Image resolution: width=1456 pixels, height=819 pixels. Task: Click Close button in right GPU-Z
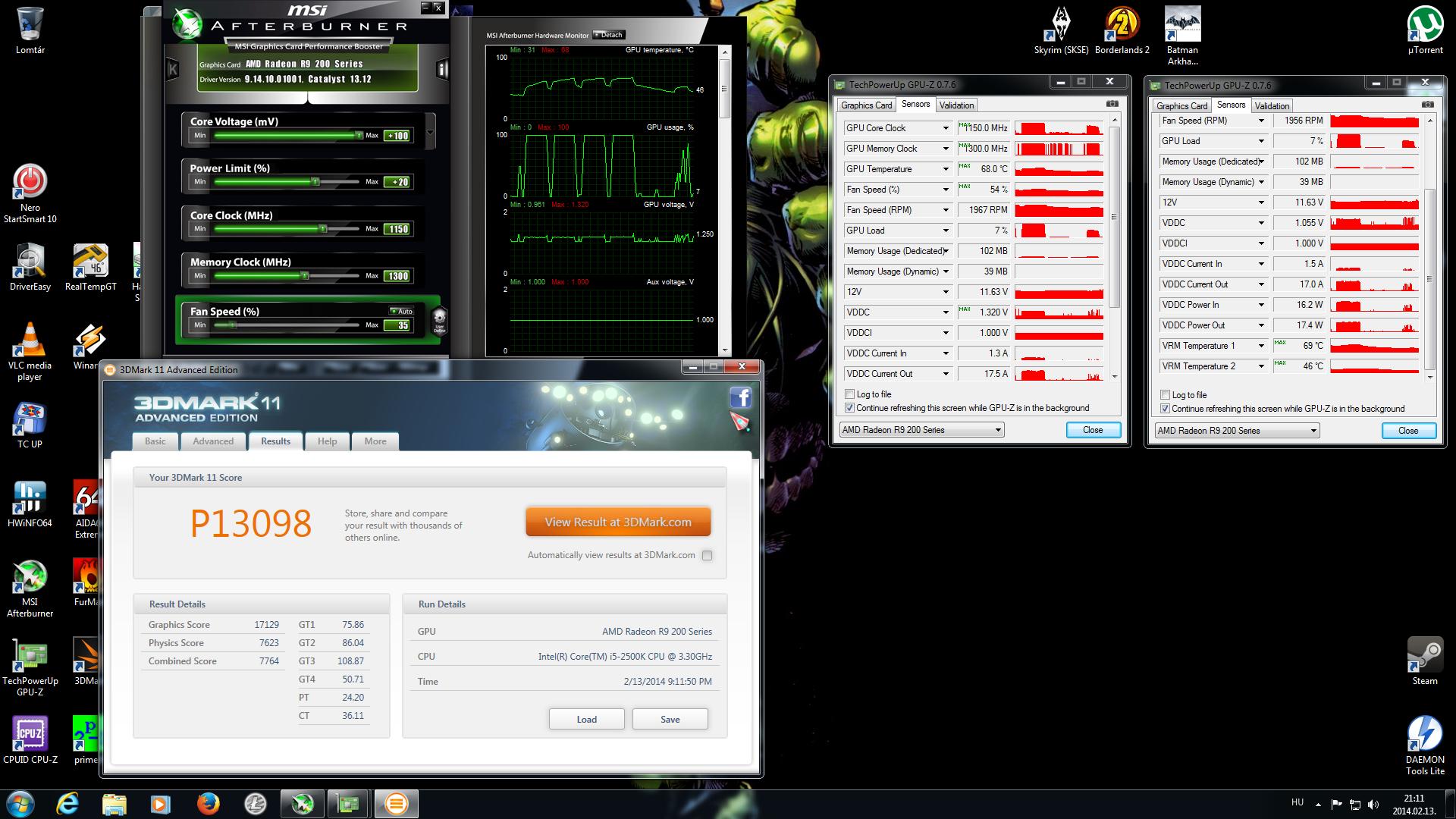coord(1408,431)
